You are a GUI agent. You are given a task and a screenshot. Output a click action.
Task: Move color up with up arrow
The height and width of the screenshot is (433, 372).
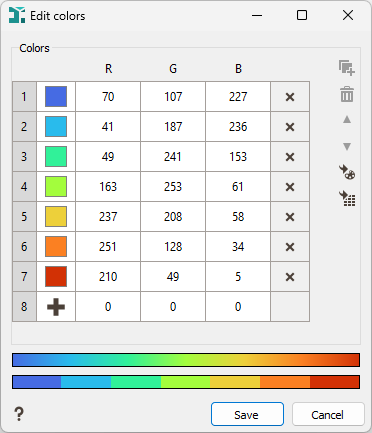[x=347, y=119]
